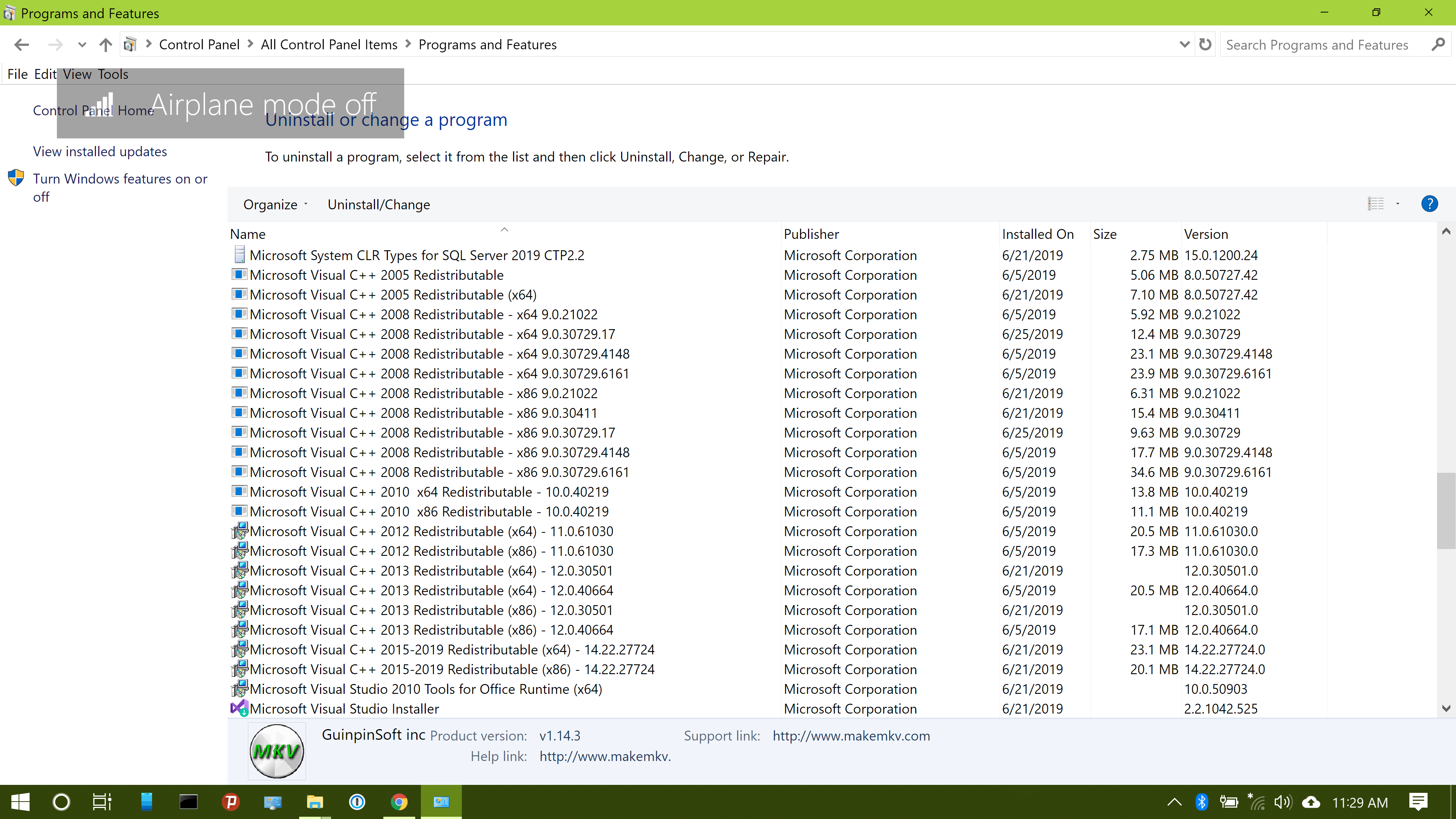This screenshot has width=1456, height=819.
Task: Click the Visual C++ 2005 Redistributable (x64) icon
Action: click(240, 295)
